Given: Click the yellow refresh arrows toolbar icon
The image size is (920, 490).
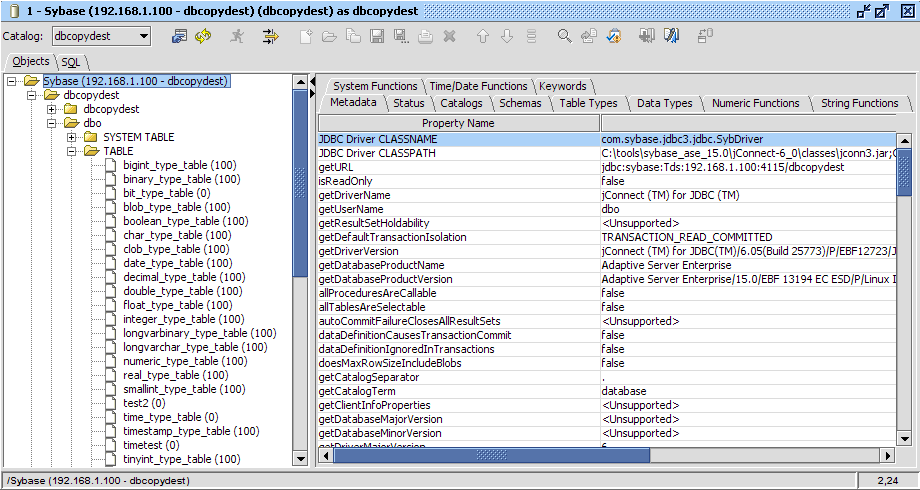Looking at the screenshot, I should click(x=203, y=36).
